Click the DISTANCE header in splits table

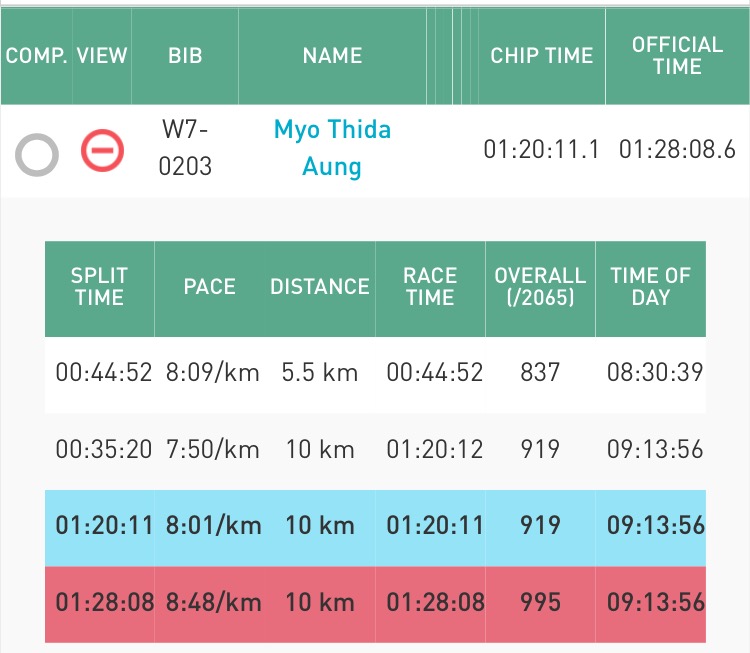pyautogui.click(x=319, y=288)
